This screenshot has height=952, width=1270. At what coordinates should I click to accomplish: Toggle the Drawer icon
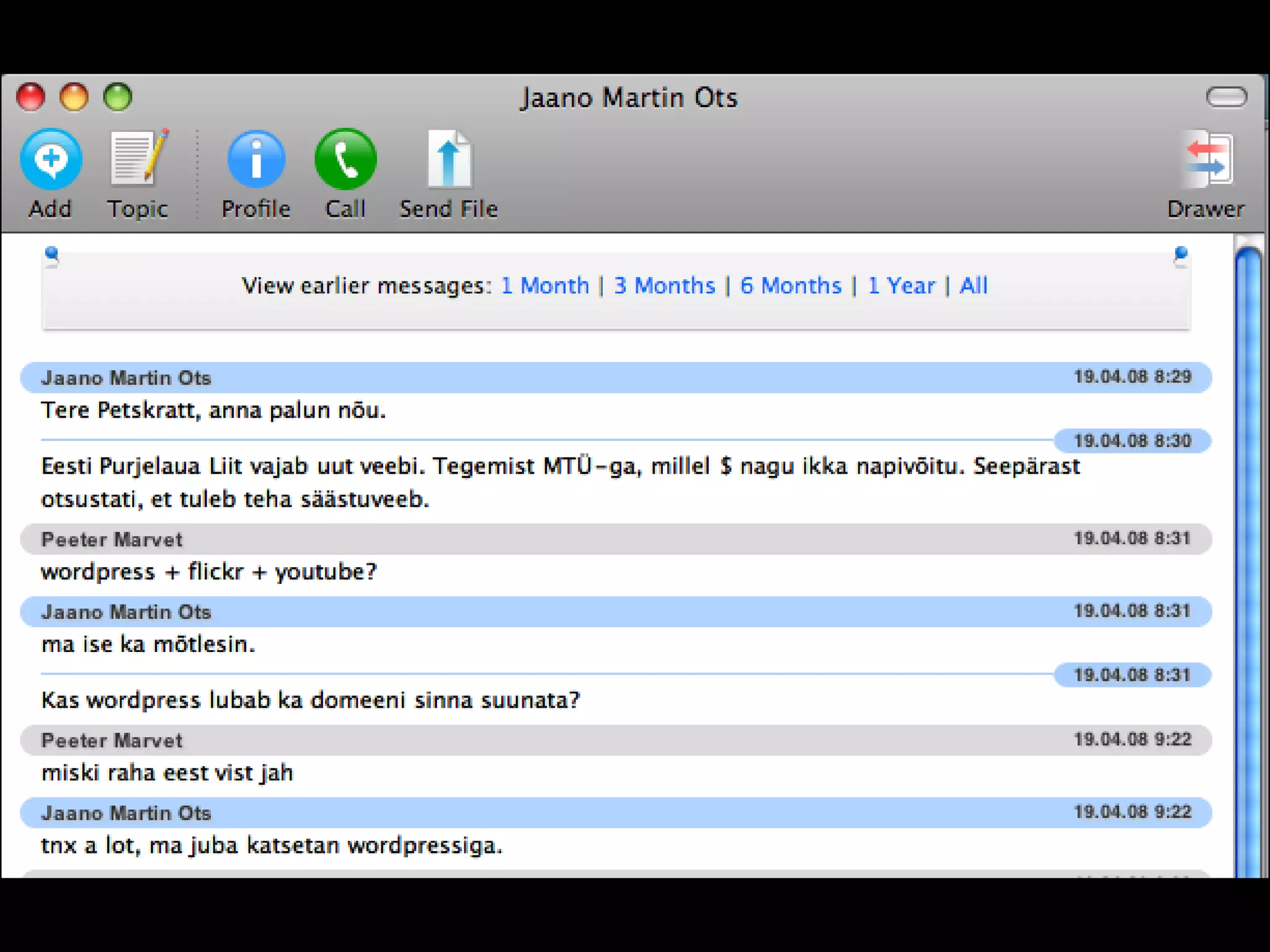1206,159
